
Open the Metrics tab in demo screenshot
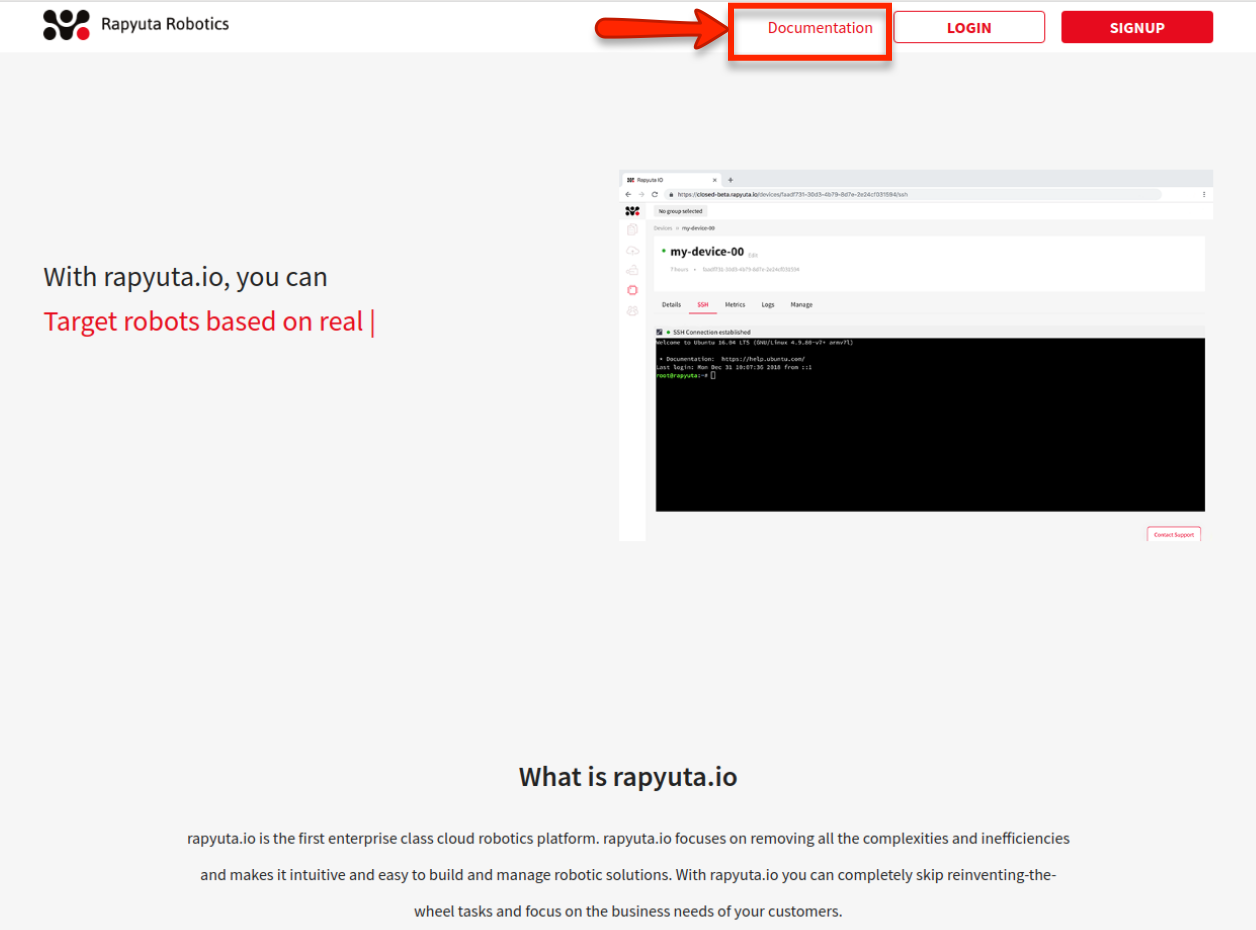735,304
